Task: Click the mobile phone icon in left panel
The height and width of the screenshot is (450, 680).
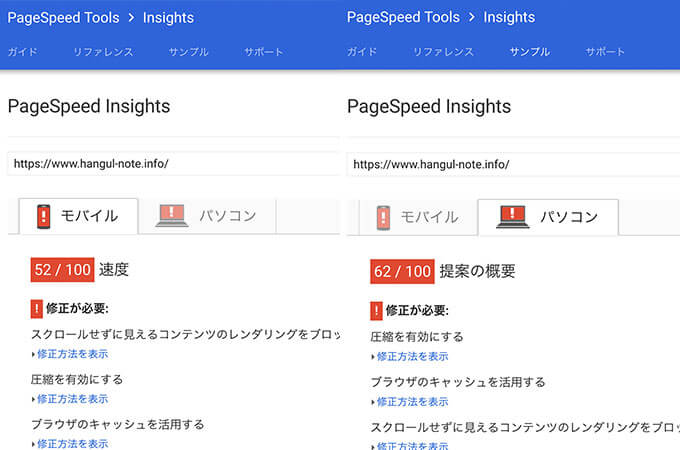Action: click(43, 216)
